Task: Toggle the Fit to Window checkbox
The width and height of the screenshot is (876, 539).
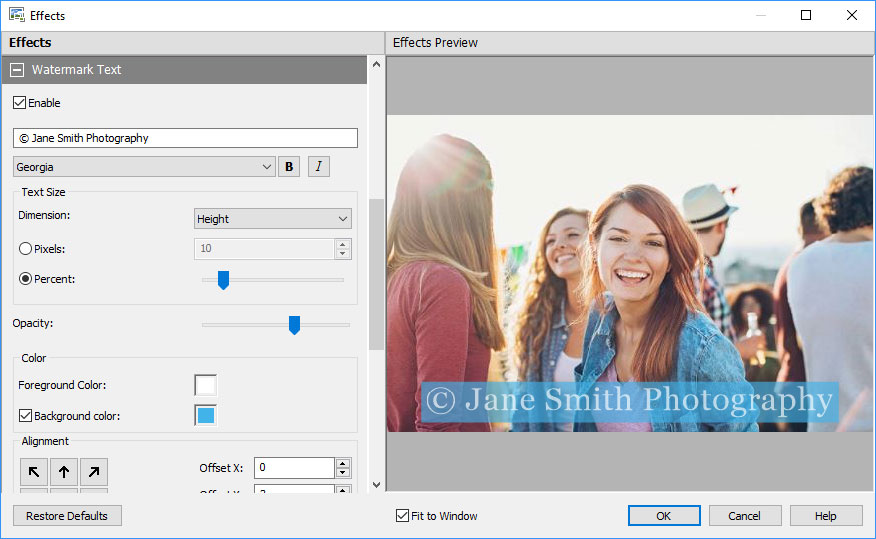Action: pos(402,516)
